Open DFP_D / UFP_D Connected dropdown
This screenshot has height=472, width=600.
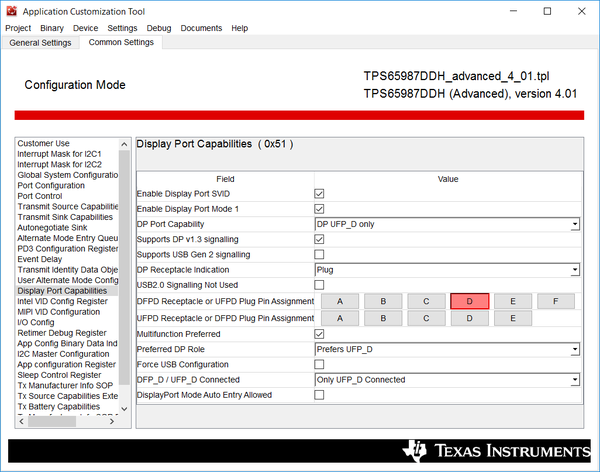447,380
